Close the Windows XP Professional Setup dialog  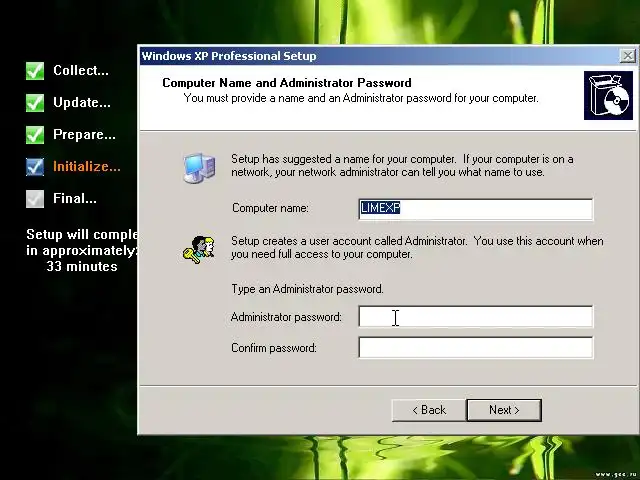coord(627,56)
